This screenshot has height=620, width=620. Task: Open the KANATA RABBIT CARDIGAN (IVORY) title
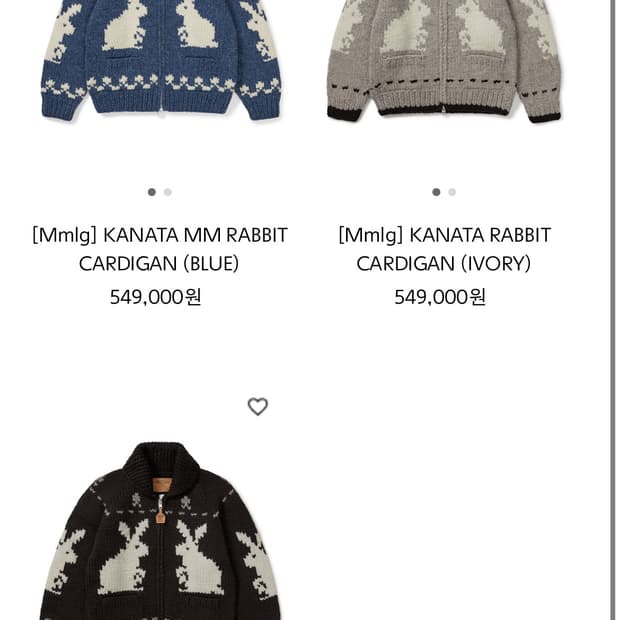444,249
